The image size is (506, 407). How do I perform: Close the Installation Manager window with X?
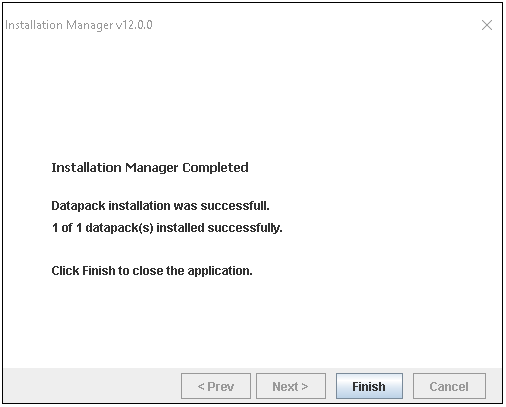[x=487, y=25]
